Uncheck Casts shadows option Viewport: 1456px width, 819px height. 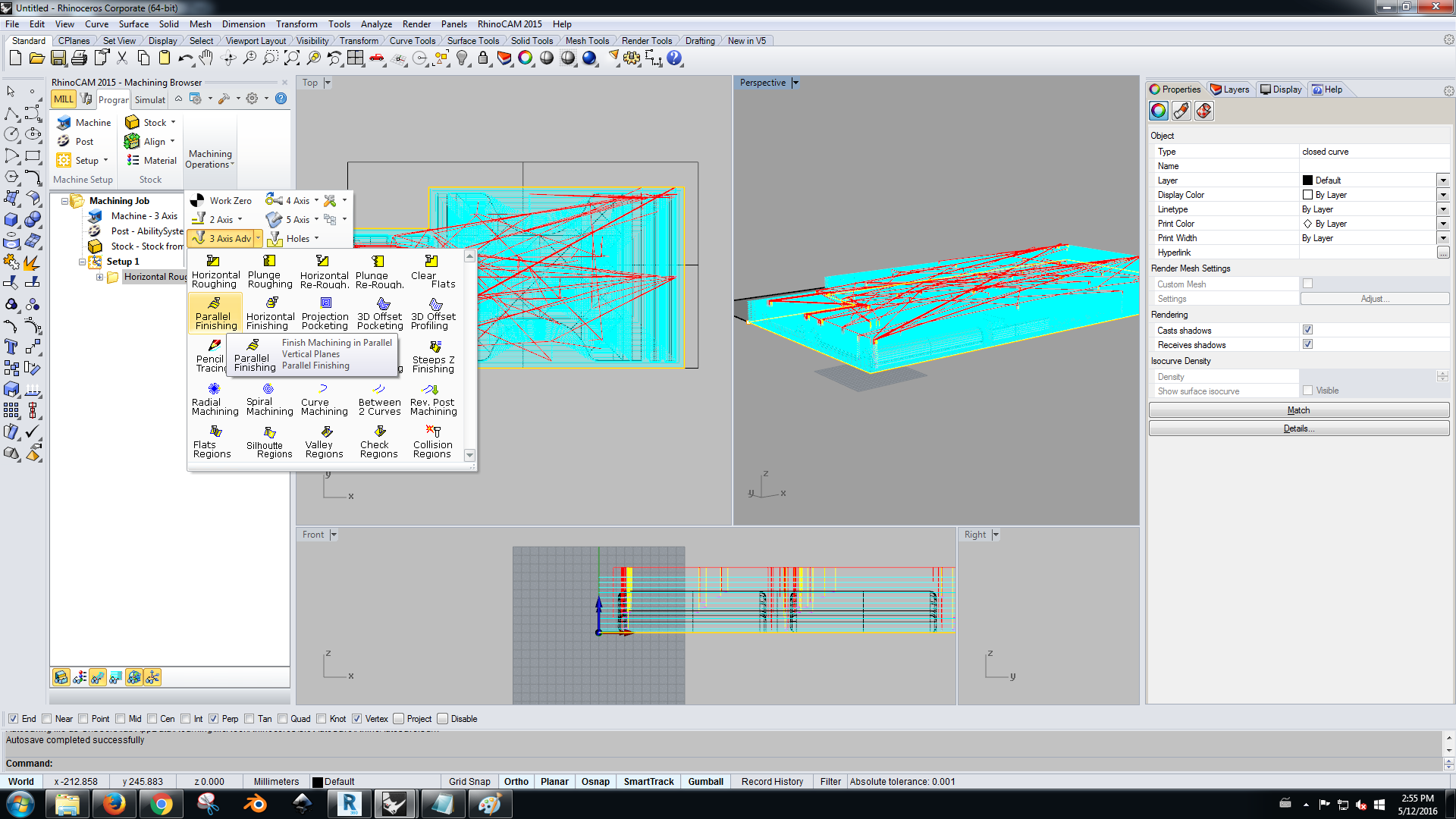(x=1307, y=330)
